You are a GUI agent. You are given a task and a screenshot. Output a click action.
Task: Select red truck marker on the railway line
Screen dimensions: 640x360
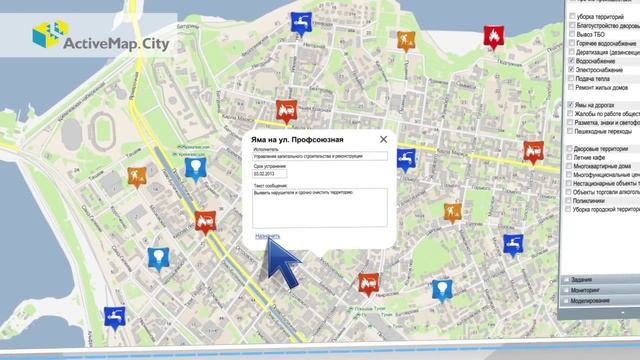[205, 222]
